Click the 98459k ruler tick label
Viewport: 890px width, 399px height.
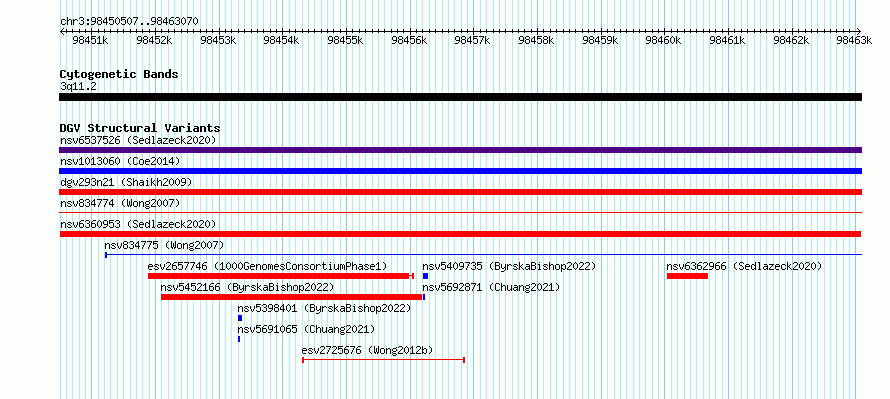pyautogui.click(x=601, y=40)
